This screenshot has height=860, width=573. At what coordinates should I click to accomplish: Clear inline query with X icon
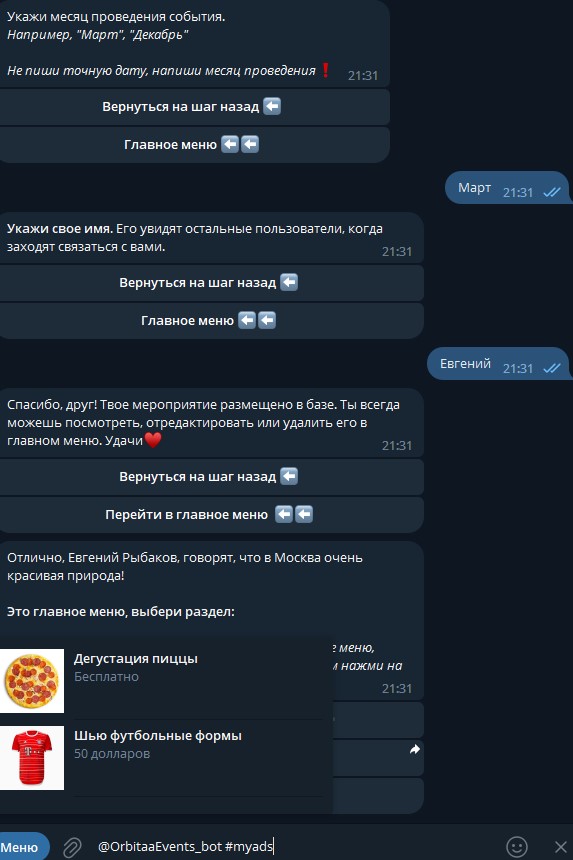point(560,847)
